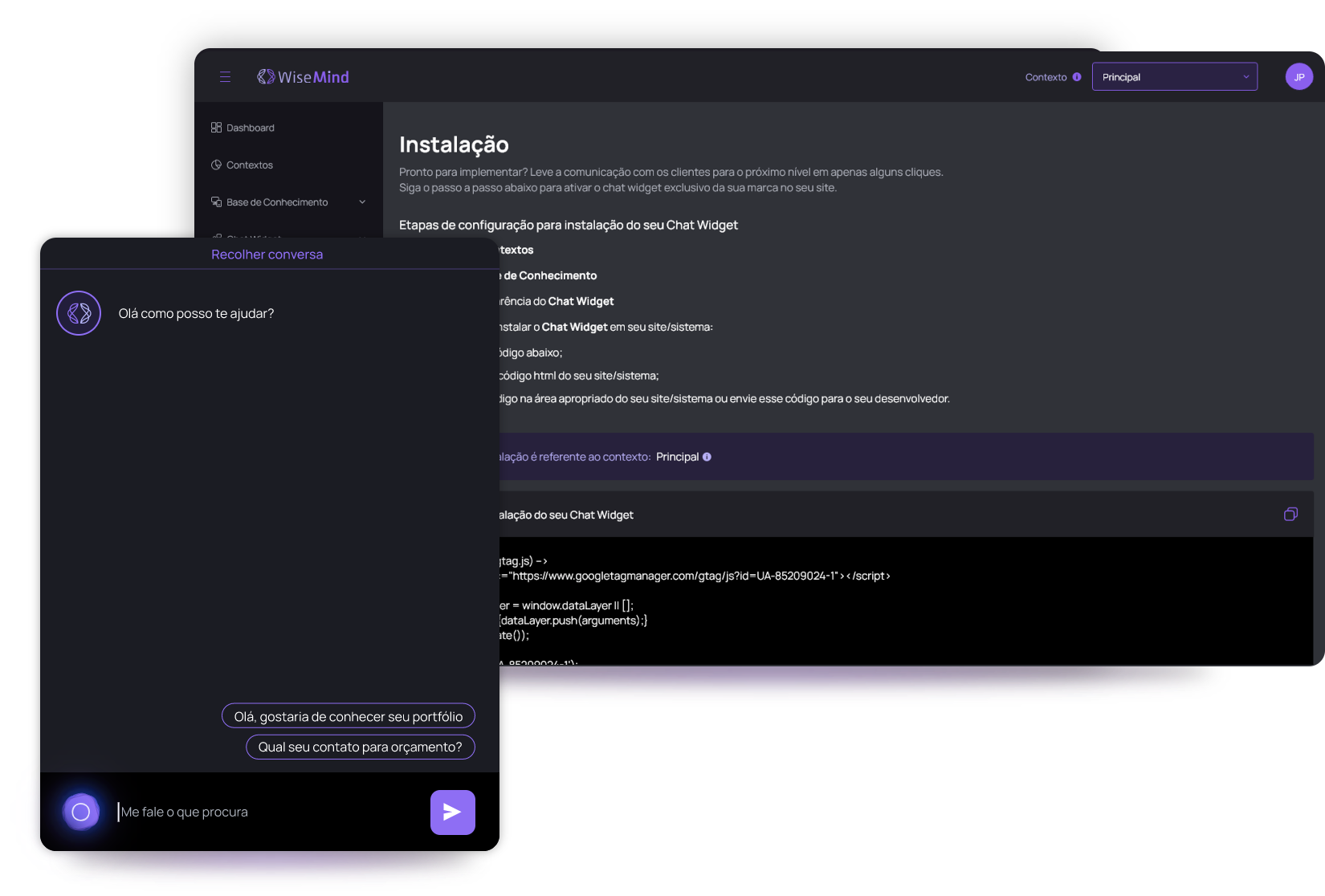
Task: Open the JP user avatar
Action: [1298, 77]
